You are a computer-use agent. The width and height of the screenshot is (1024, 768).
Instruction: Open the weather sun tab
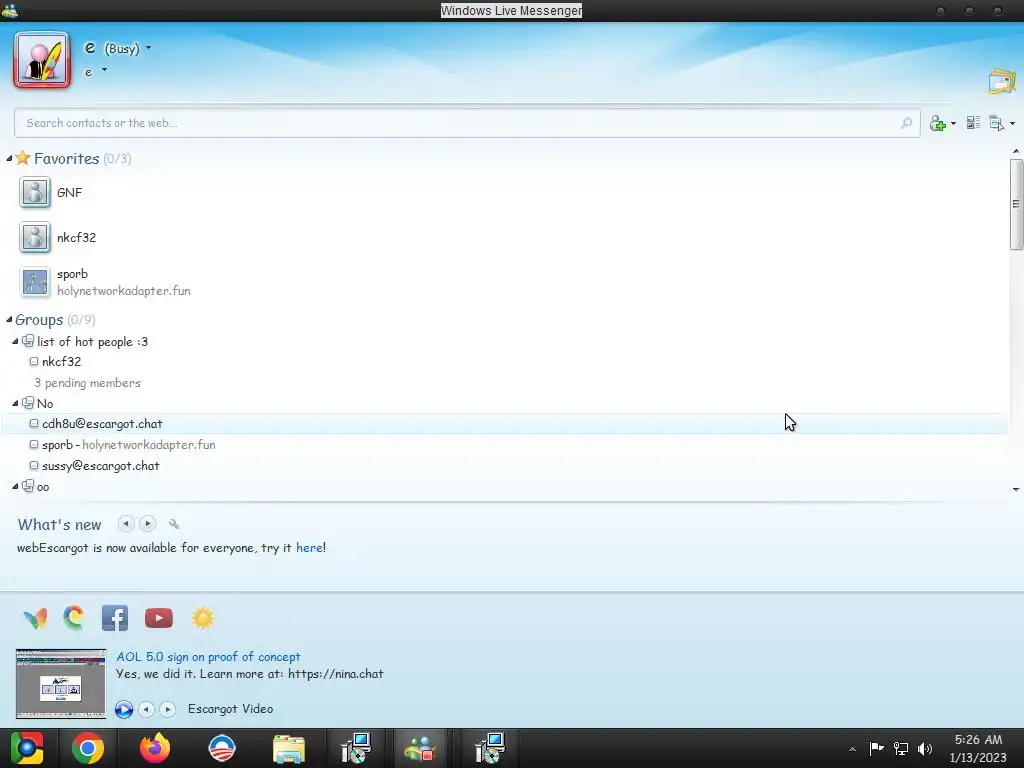(x=202, y=618)
